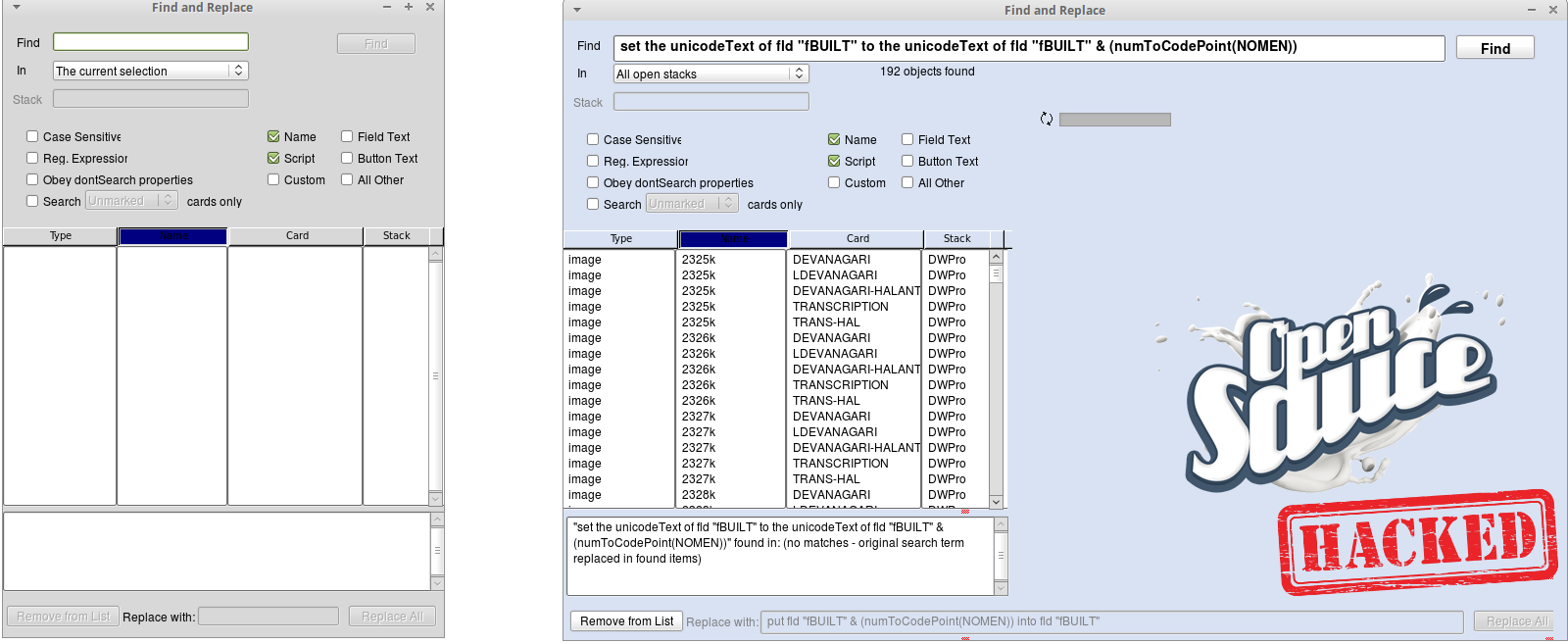Screen dimensions: 1568x644
Task: Enable the Search cards only checkbox, right window
Action: (x=593, y=204)
